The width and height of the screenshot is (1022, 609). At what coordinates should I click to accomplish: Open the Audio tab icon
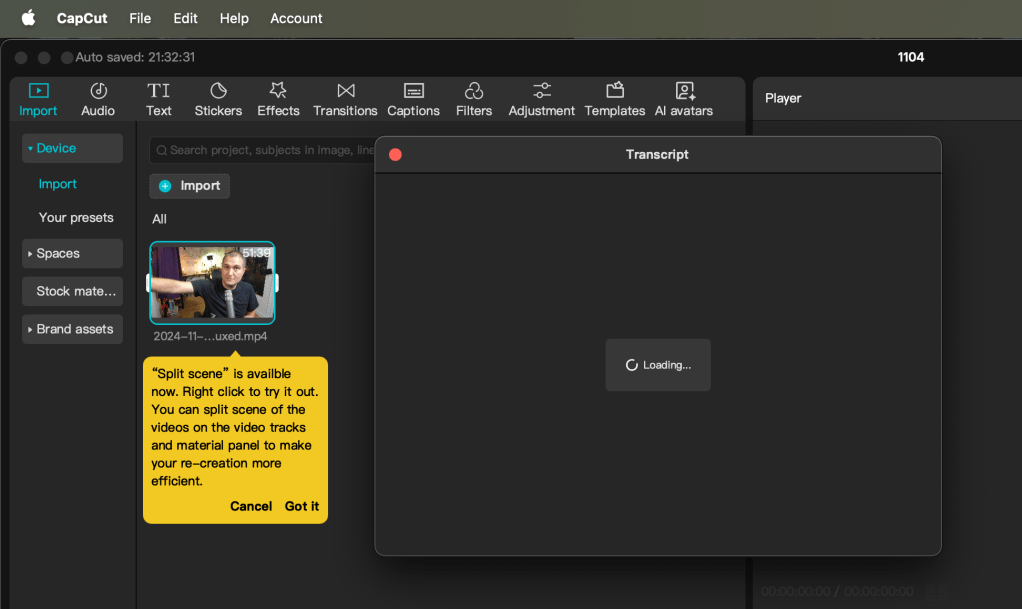coord(98,90)
